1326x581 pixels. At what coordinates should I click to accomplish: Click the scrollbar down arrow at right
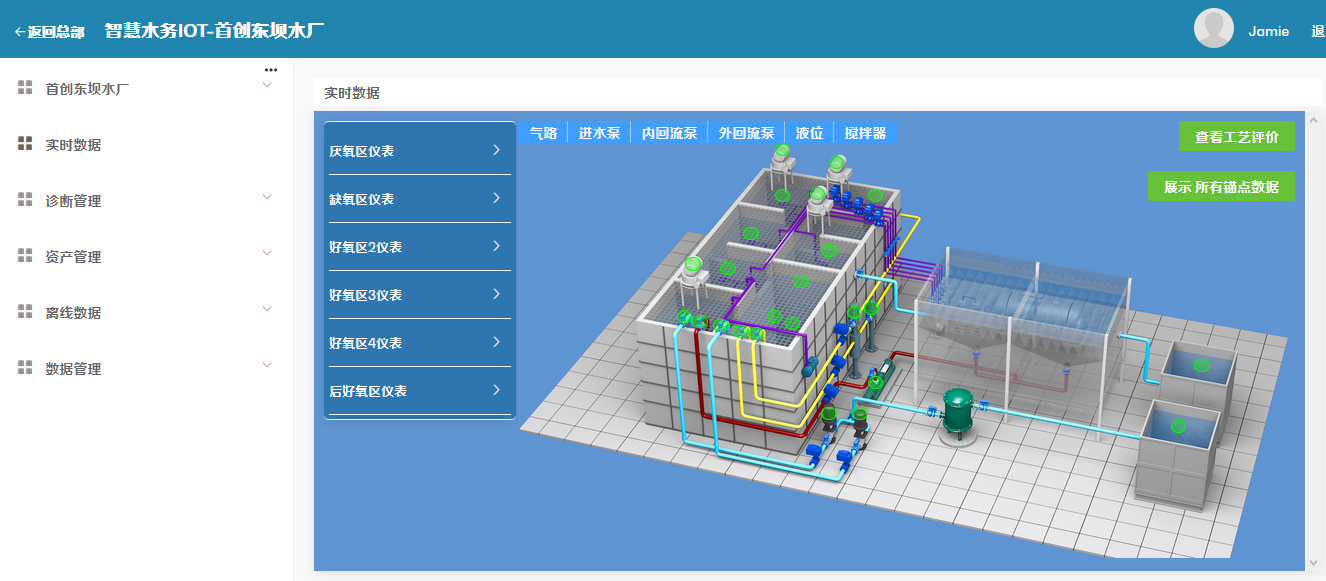[x=1314, y=563]
